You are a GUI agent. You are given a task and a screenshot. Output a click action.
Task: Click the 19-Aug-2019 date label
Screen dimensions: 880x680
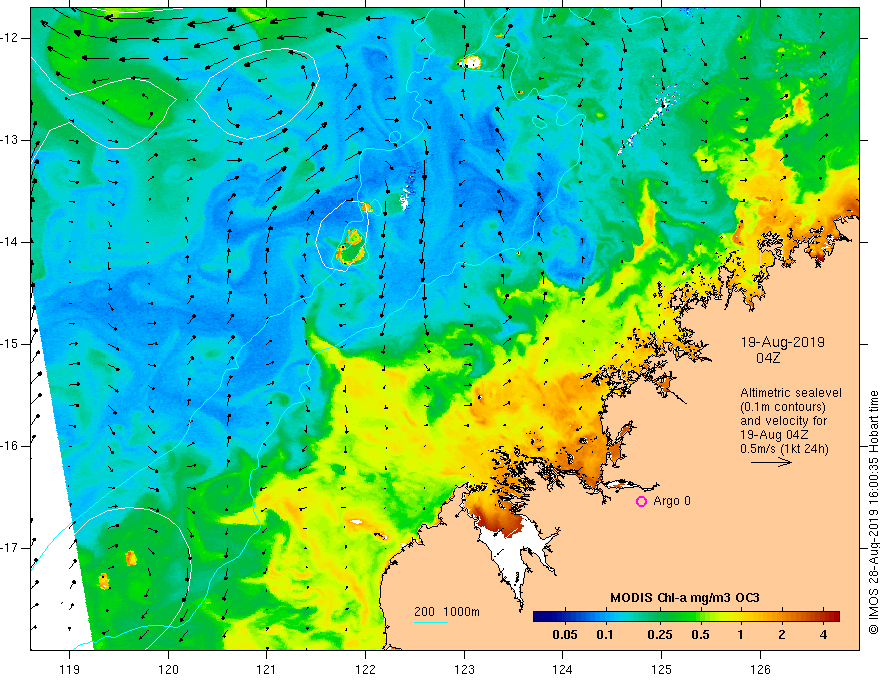(782, 342)
